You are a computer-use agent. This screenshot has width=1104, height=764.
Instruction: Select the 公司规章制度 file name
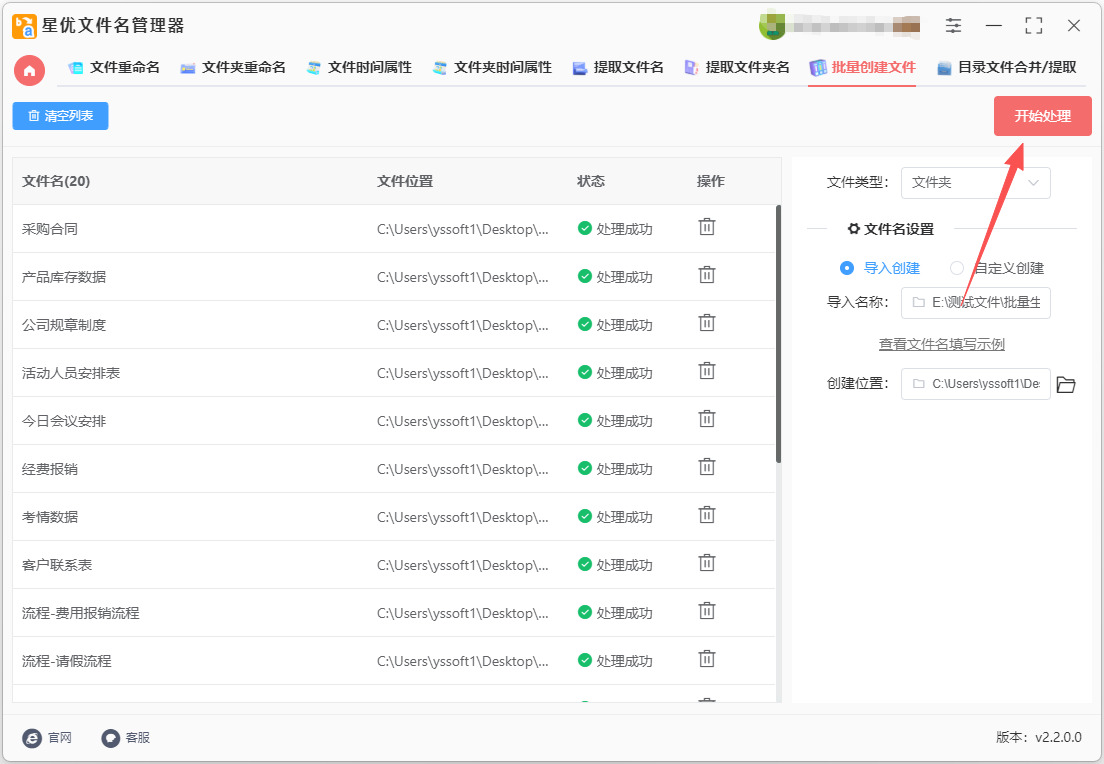(64, 325)
